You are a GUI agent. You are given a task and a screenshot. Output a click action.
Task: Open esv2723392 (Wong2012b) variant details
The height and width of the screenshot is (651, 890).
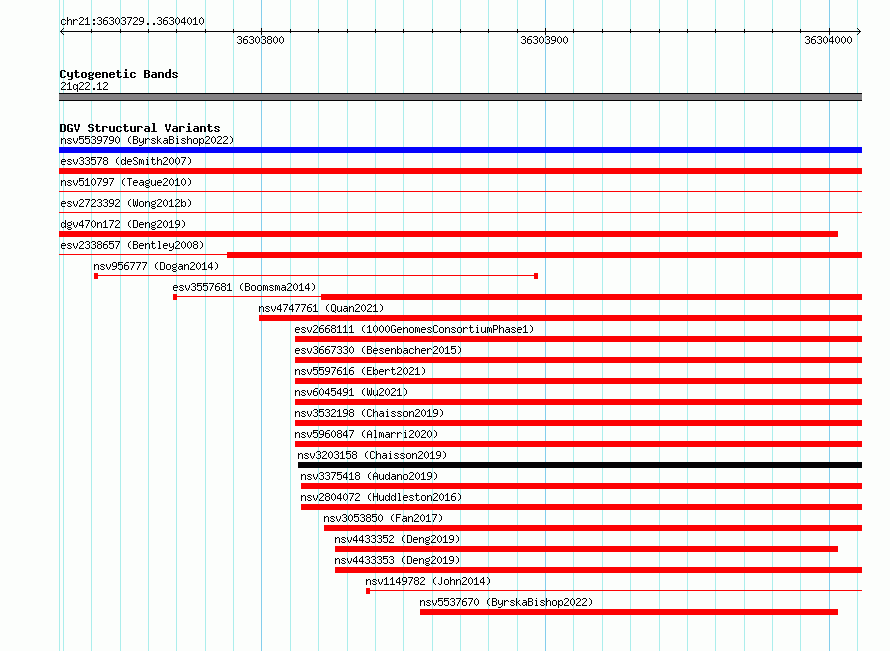[x=126, y=203]
